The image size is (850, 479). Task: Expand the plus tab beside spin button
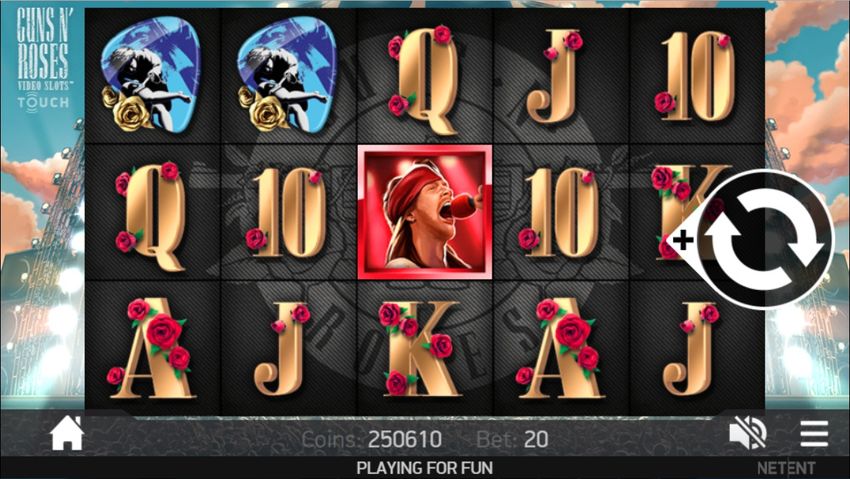(683, 240)
